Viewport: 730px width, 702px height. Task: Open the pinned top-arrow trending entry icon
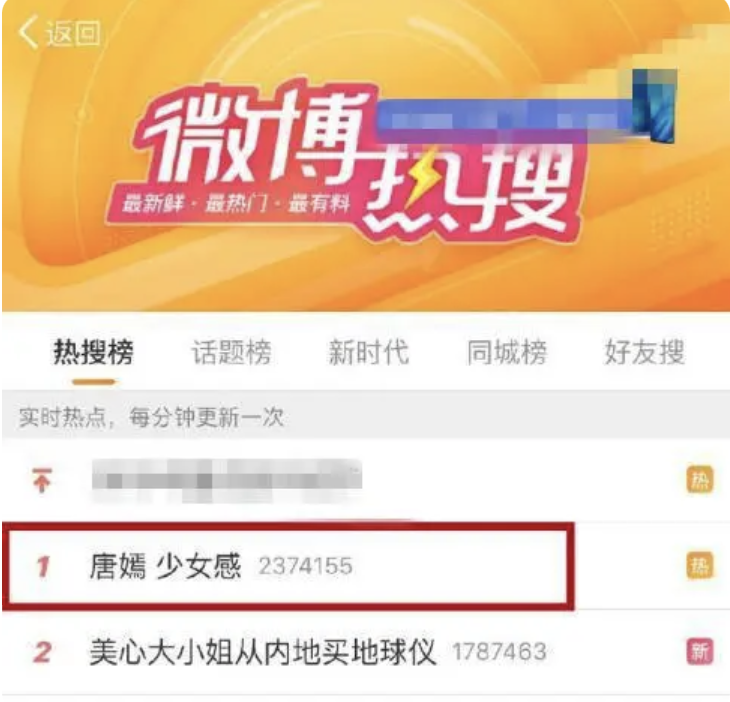point(41,481)
